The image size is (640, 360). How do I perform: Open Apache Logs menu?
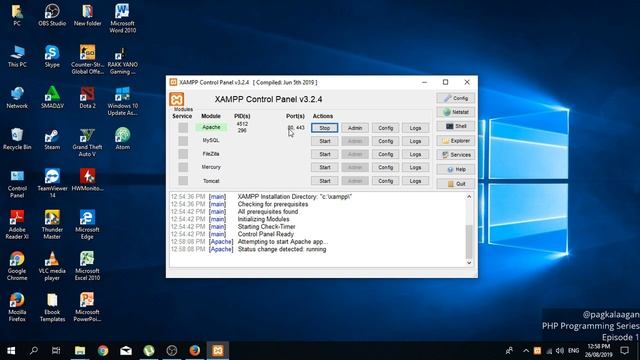[x=415, y=128]
